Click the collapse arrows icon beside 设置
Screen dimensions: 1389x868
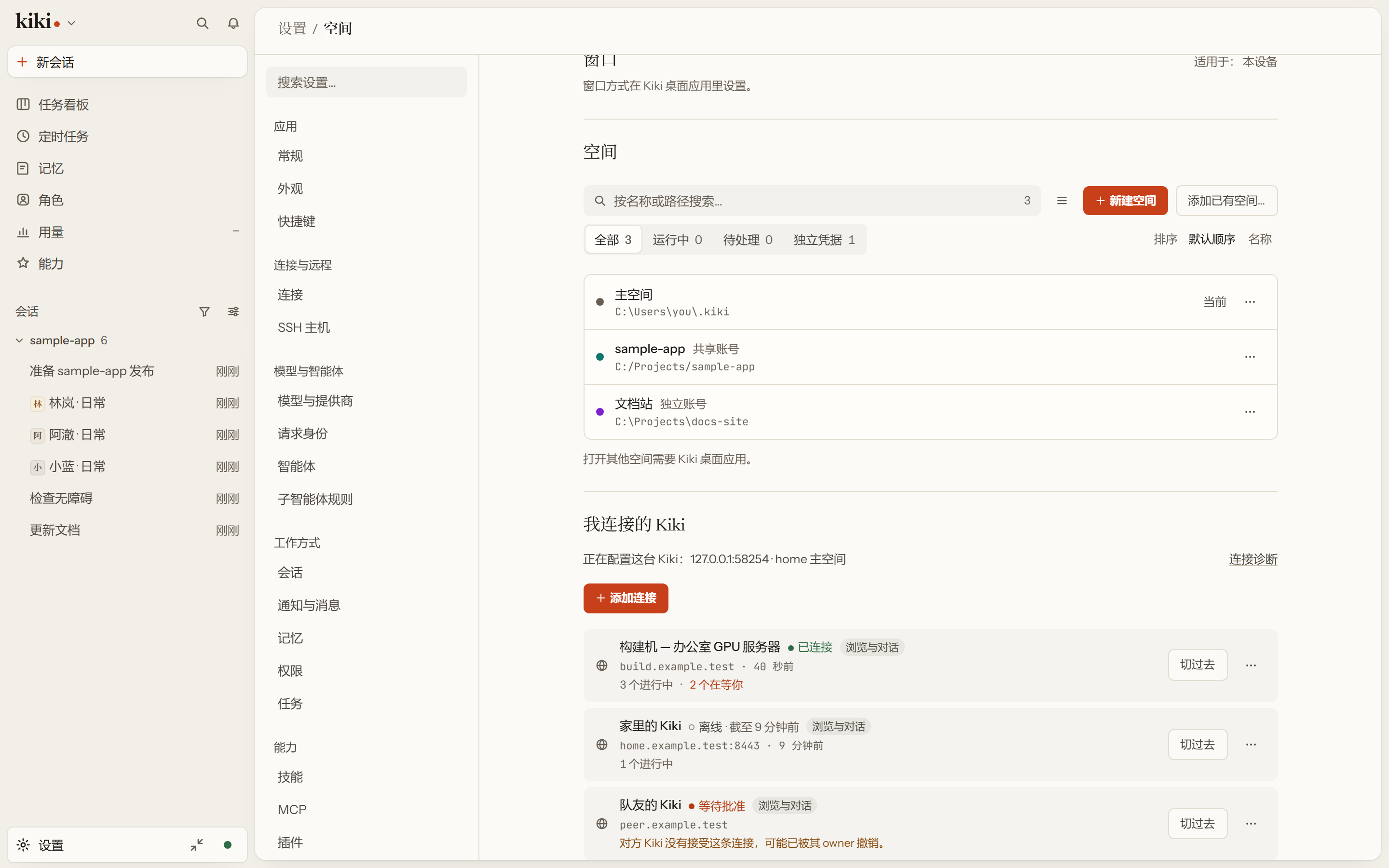(x=197, y=844)
